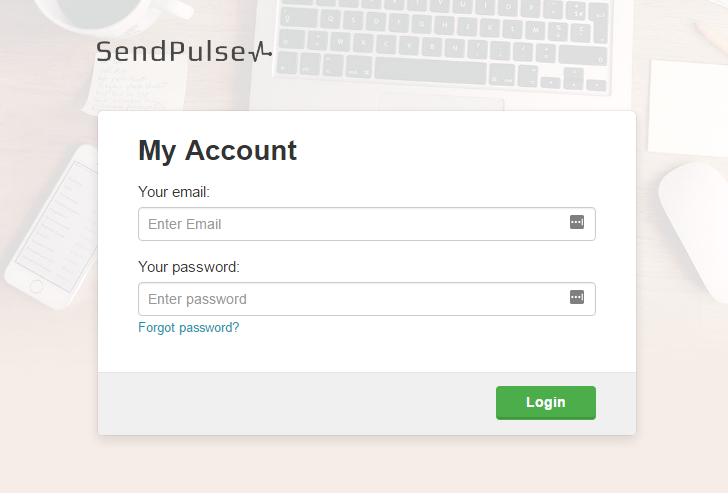This screenshot has width=728, height=493.
Task: Open the Forgot password link
Action: point(189,328)
